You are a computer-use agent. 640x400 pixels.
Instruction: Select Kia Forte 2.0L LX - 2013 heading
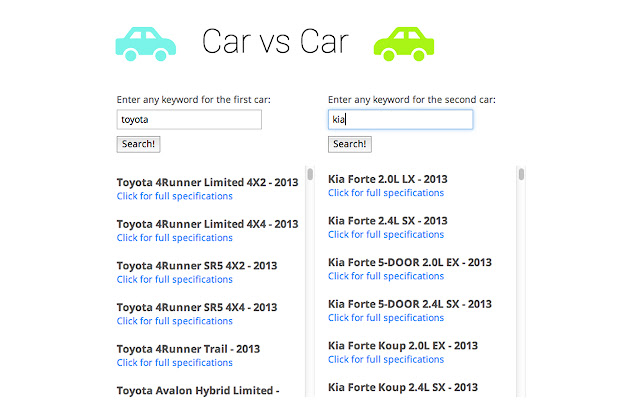(388, 179)
